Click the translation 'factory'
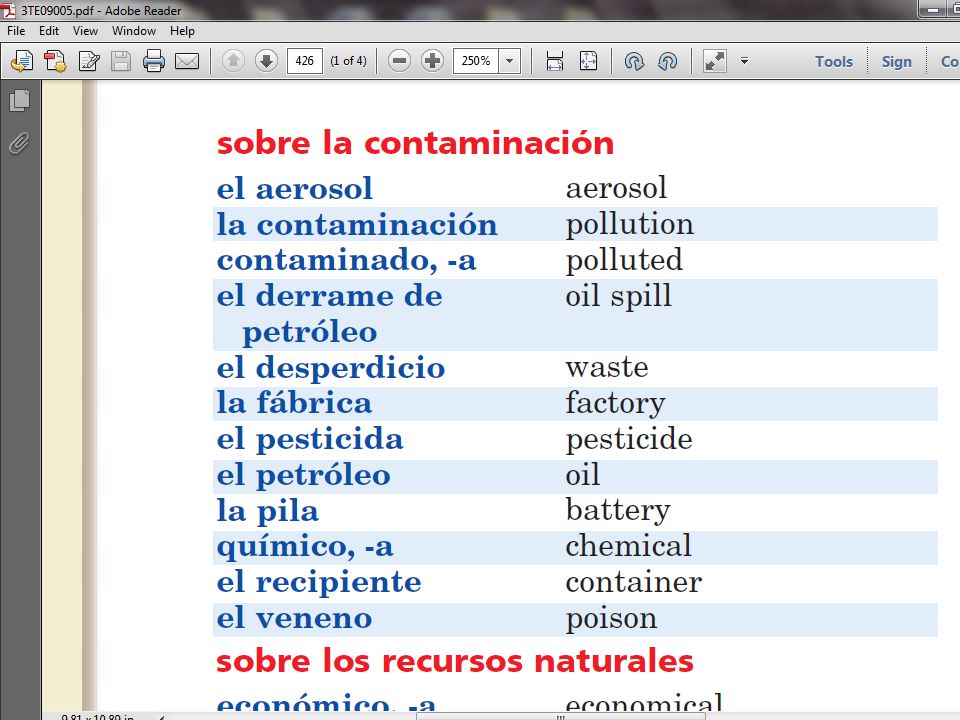The width and height of the screenshot is (960, 720). tap(615, 403)
